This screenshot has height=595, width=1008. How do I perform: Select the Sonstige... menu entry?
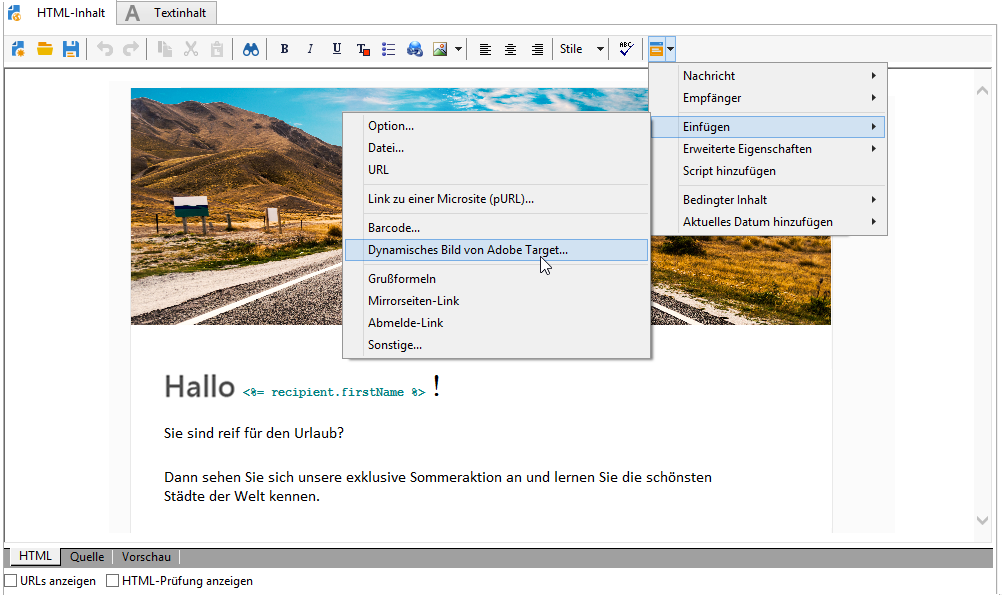point(496,345)
